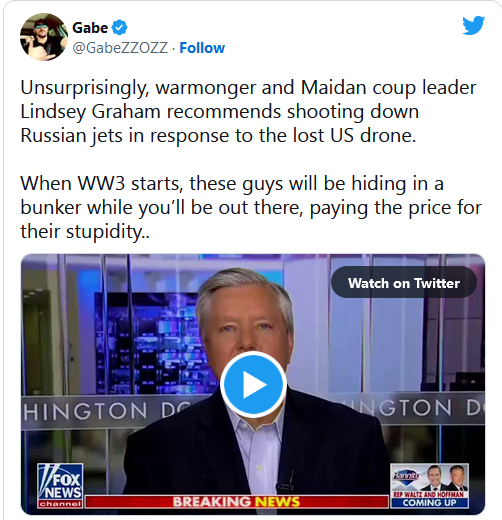Click the Fox News channel logo
502x520 pixels.
tap(60, 486)
